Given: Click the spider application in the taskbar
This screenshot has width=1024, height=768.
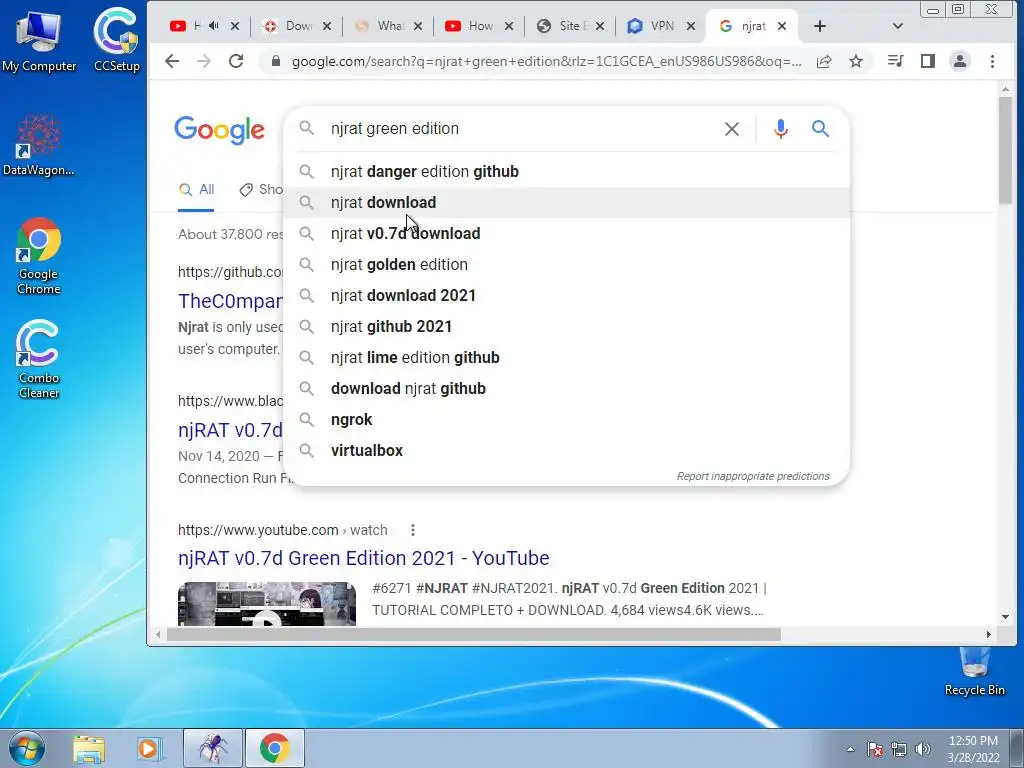Looking at the screenshot, I should (x=213, y=748).
